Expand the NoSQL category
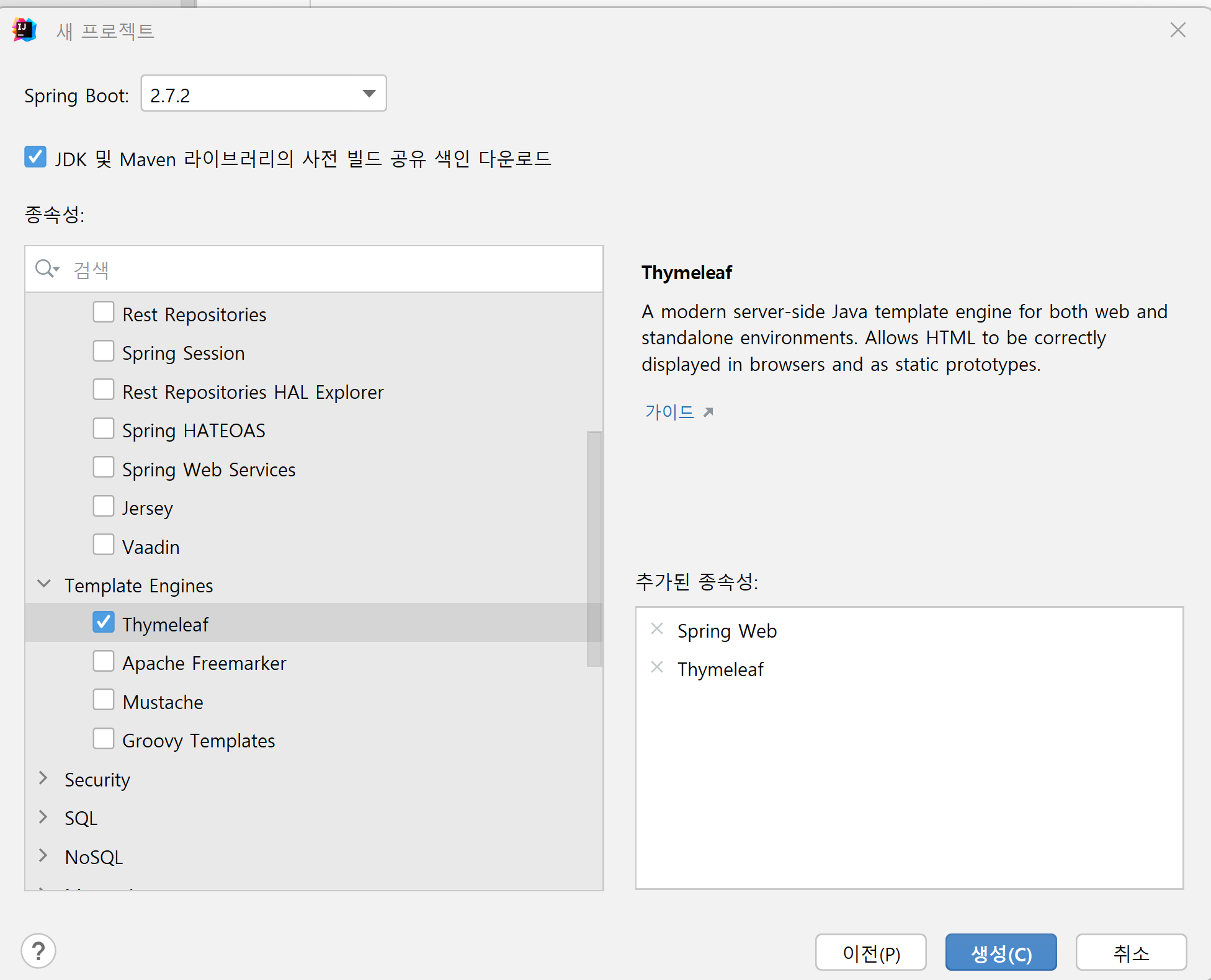Viewport: 1211px width, 980px height. pyautogui.click(x=44, y=855)
